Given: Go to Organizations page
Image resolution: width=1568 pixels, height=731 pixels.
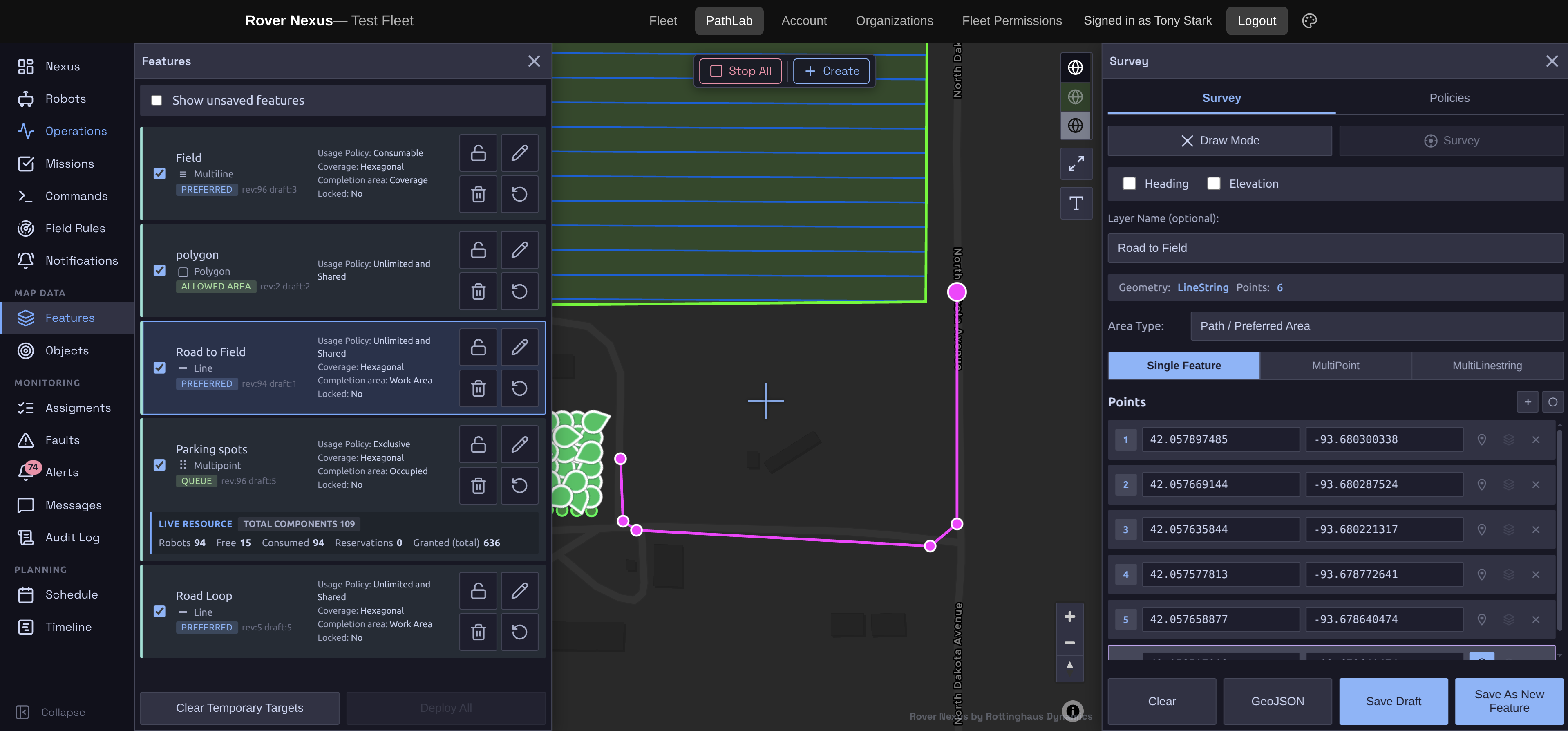Looking at the screenshot, I should click(894, 21).
